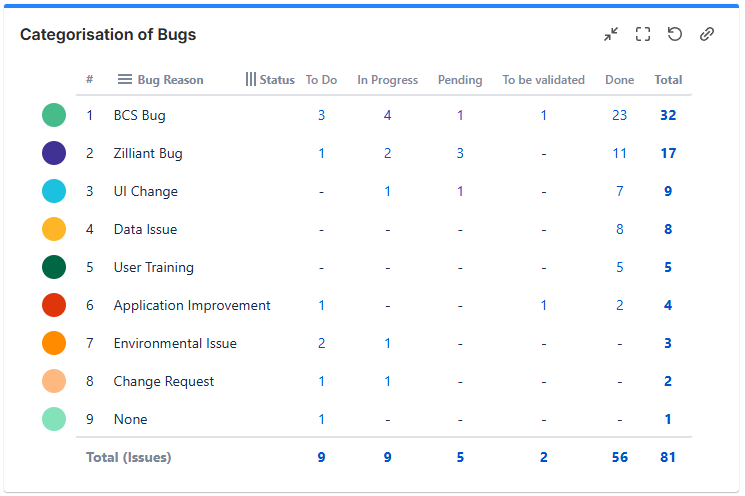The width and height of the screenshot is (745, 496).
Task: Click the purple Zilliant Bug color circle
Action: (54, 153)
